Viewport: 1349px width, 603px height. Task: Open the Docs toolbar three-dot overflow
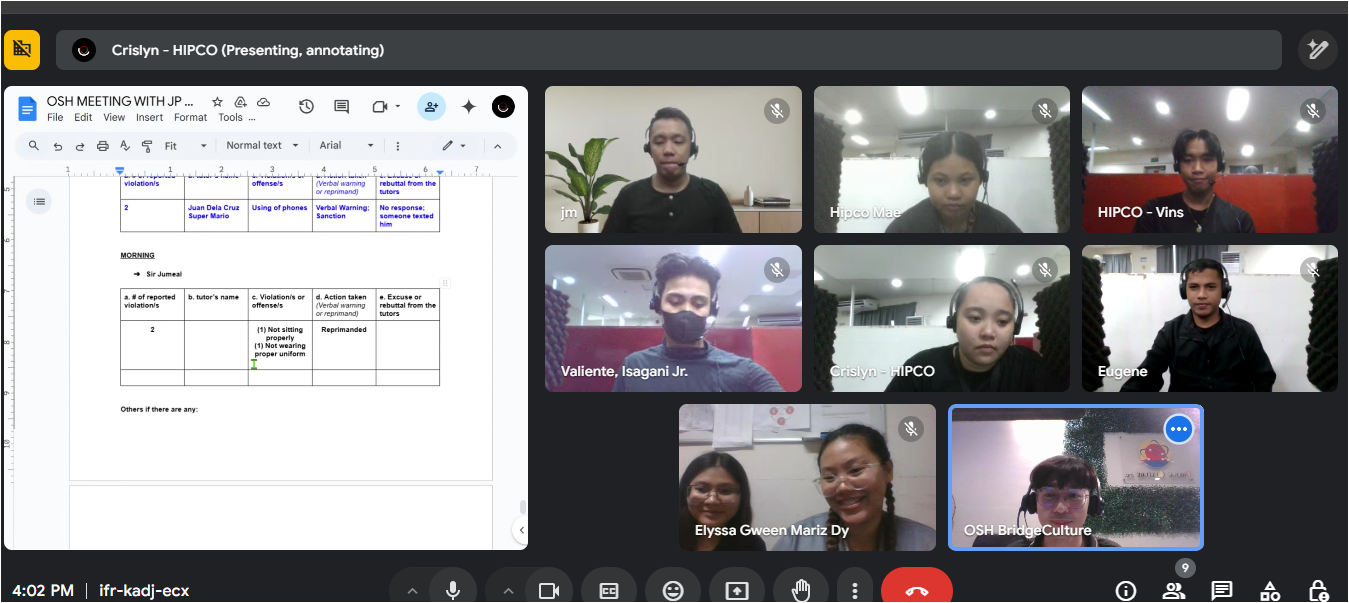(398, 146)
